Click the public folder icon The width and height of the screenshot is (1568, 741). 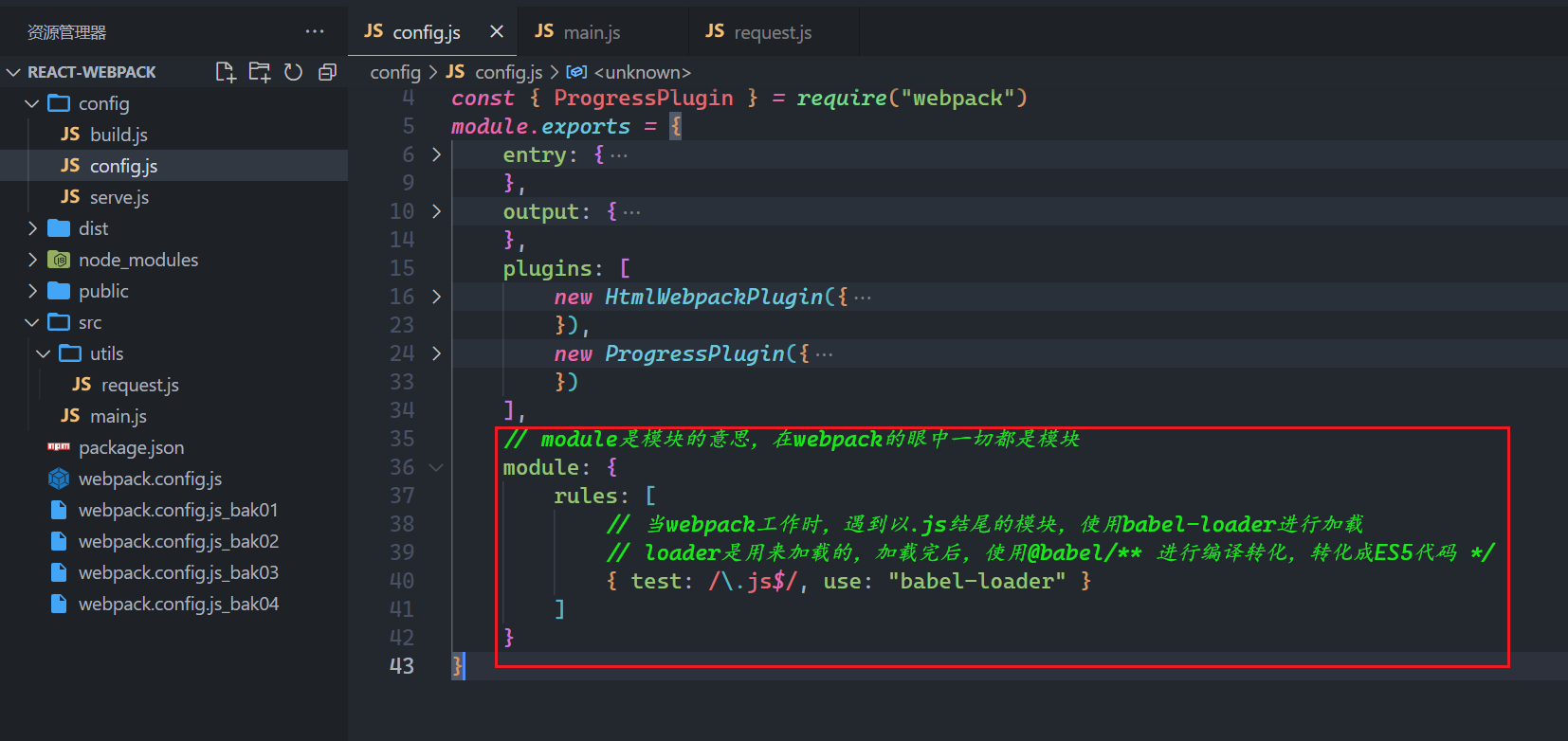pos(59,291)
